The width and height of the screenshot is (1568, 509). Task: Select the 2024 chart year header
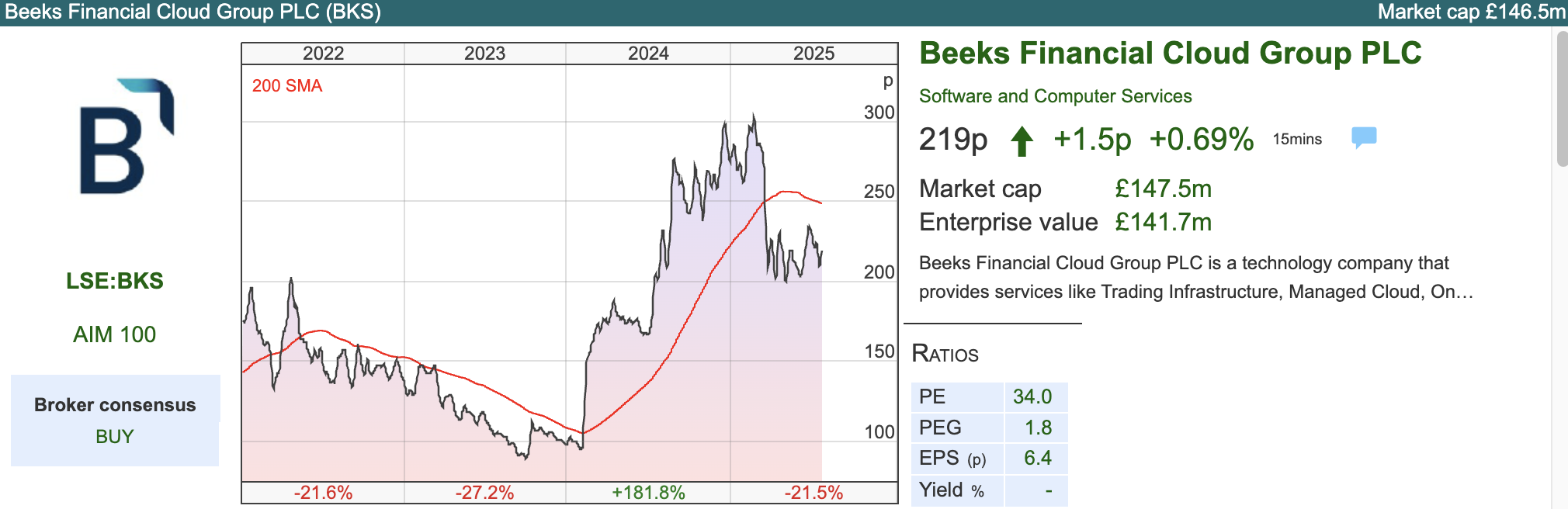click(x=648, y=54)
